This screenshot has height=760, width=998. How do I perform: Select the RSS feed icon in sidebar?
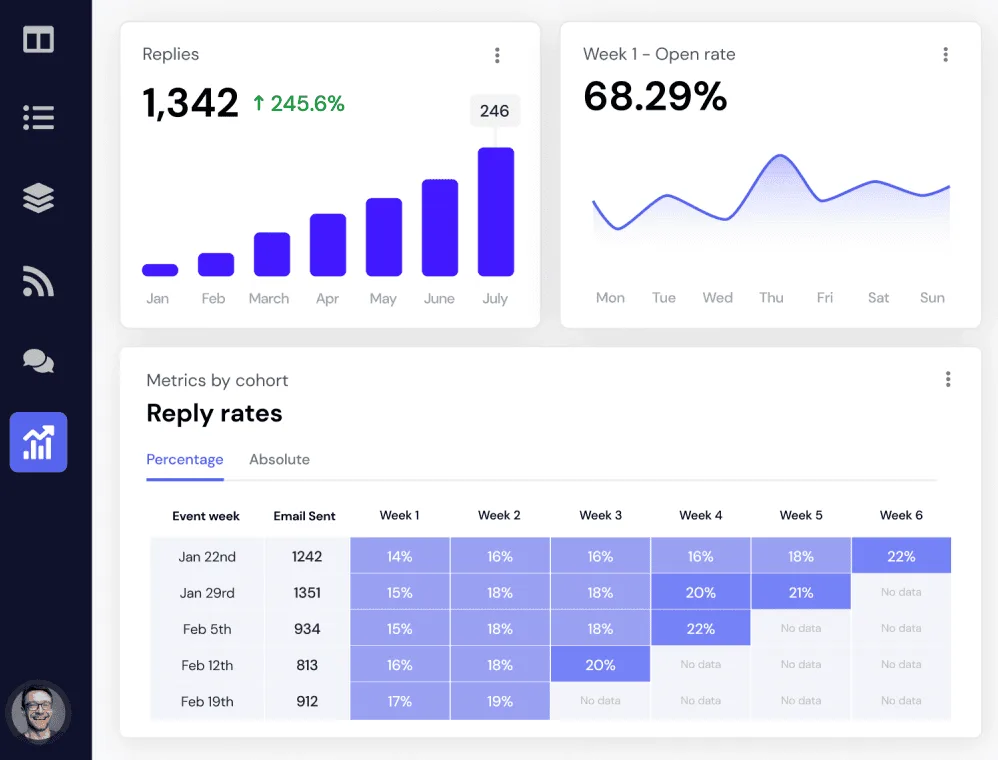click(38, 280)
